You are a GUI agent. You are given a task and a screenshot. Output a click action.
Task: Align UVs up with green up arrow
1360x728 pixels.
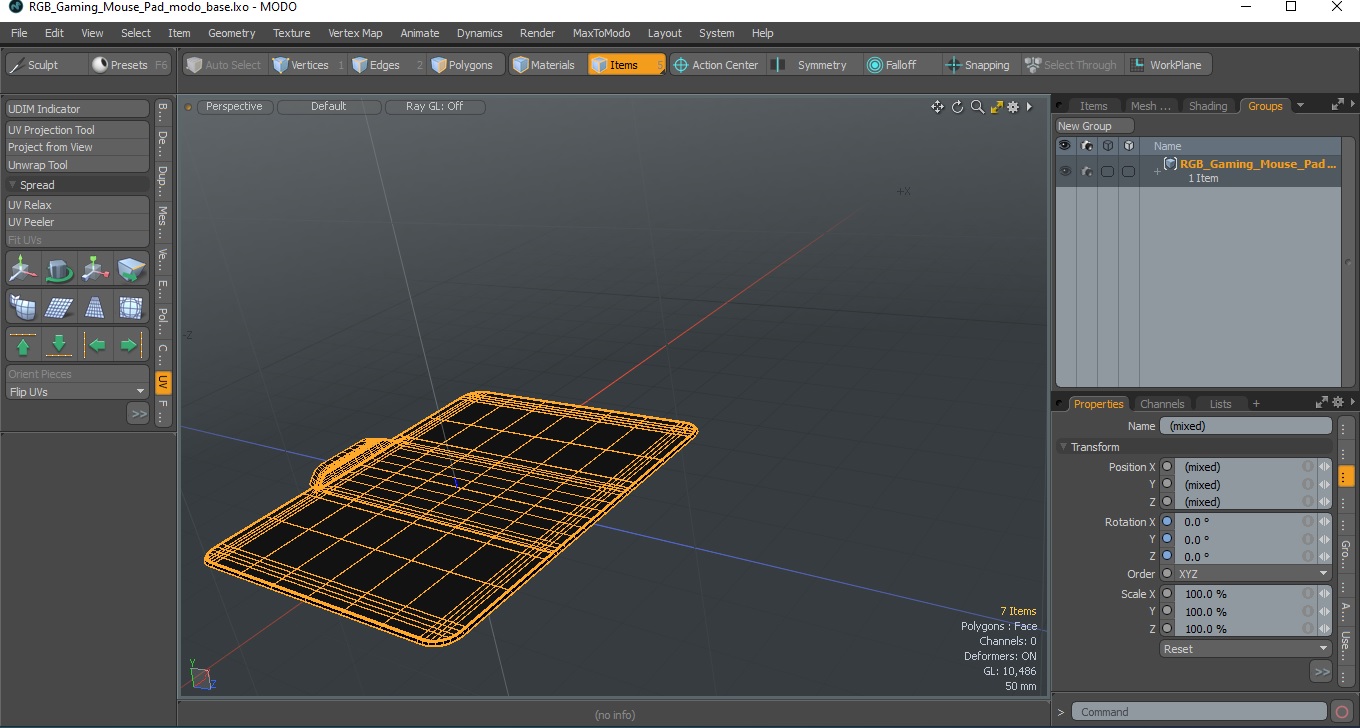23,345
